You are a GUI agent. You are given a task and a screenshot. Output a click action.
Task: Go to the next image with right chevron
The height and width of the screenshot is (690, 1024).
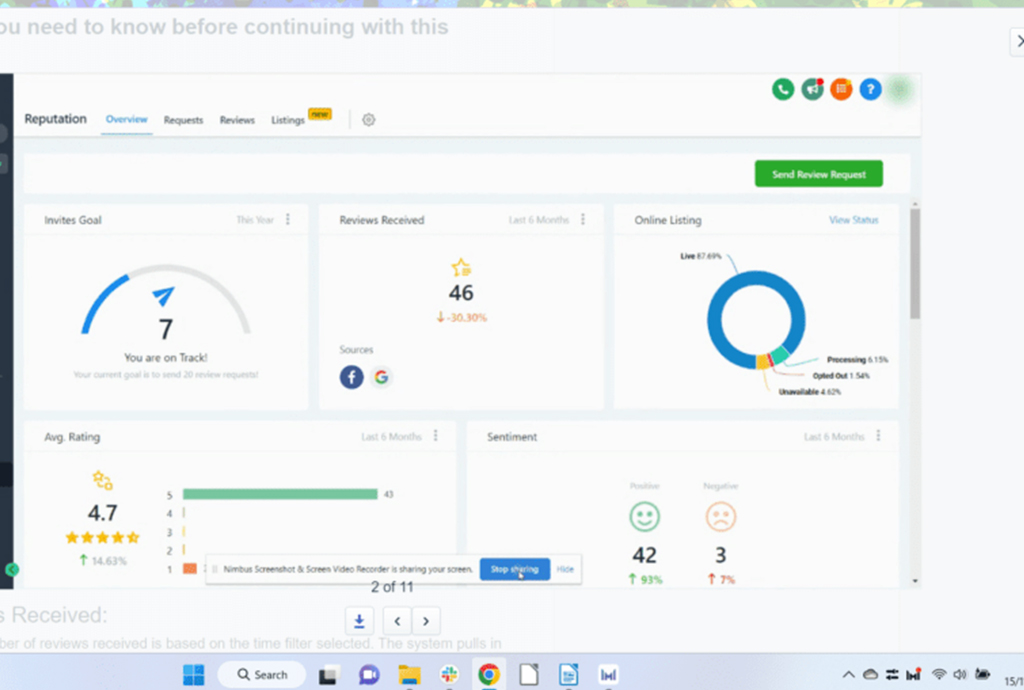coord(426,620)
